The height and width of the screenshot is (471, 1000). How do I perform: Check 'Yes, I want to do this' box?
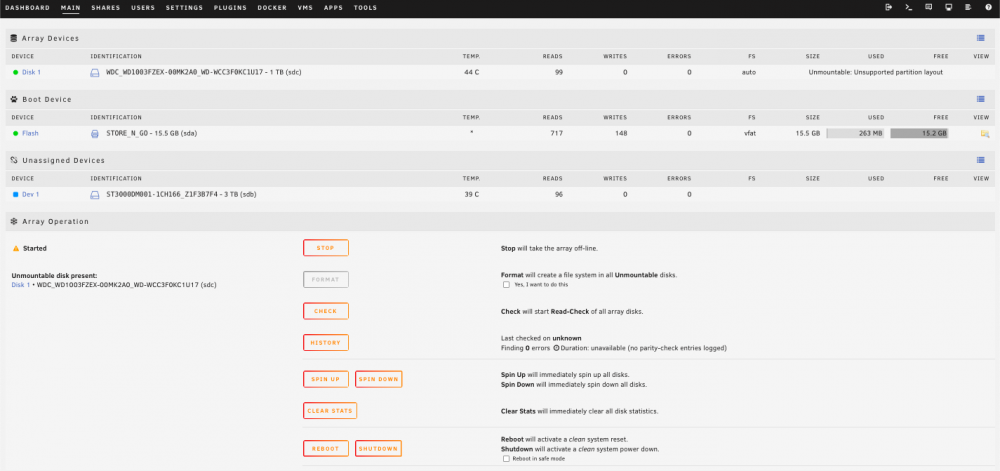[506, 285]
